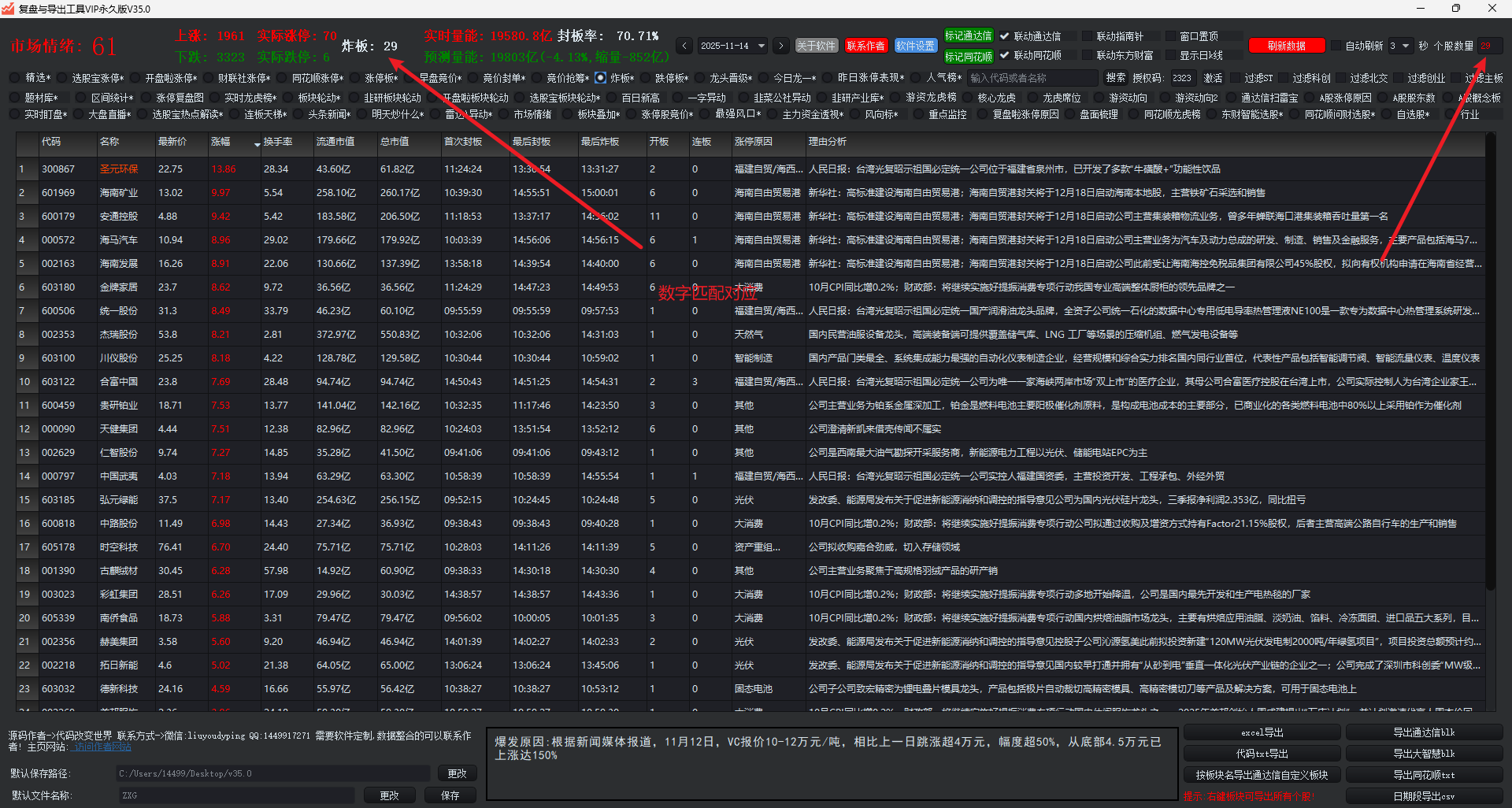Select stock row 海南矿业
The height and width of the screenshot is (808, 1512).
click(x=749, y=193)
